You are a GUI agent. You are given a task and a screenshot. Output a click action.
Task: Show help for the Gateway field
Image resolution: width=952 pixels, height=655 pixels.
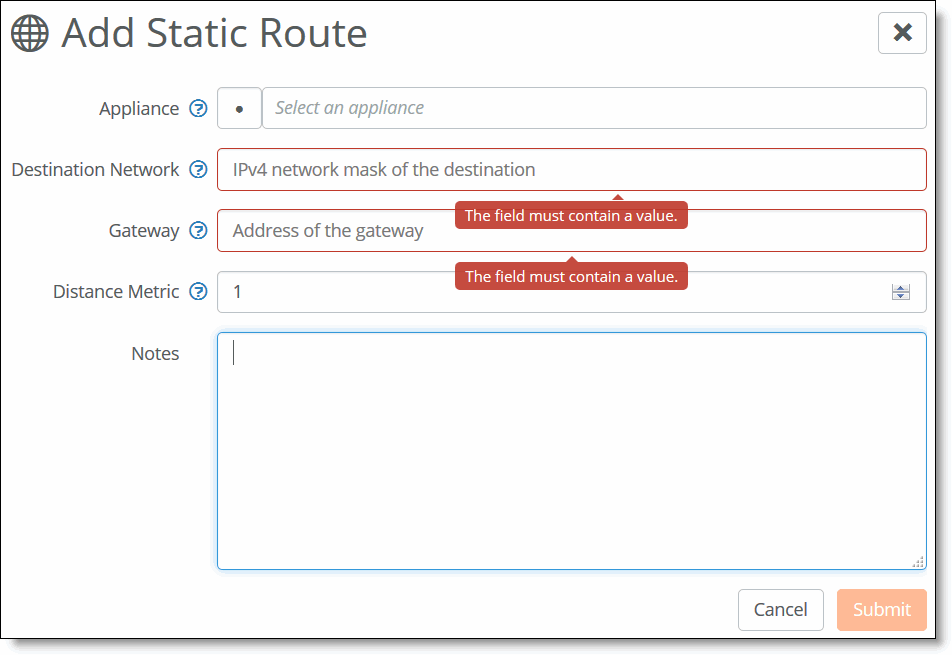tap(198, 231)
